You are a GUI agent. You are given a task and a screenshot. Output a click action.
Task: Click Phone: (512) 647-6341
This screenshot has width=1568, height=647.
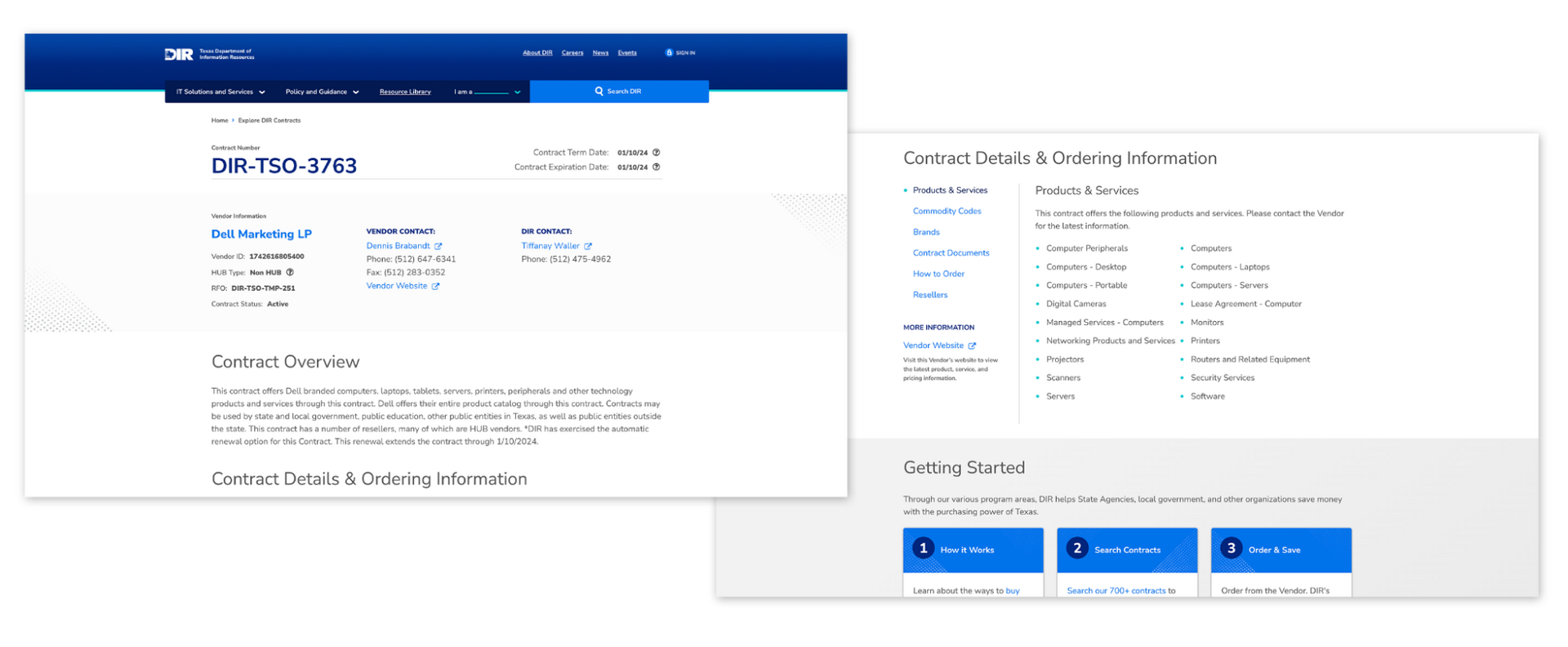point(411,259)
